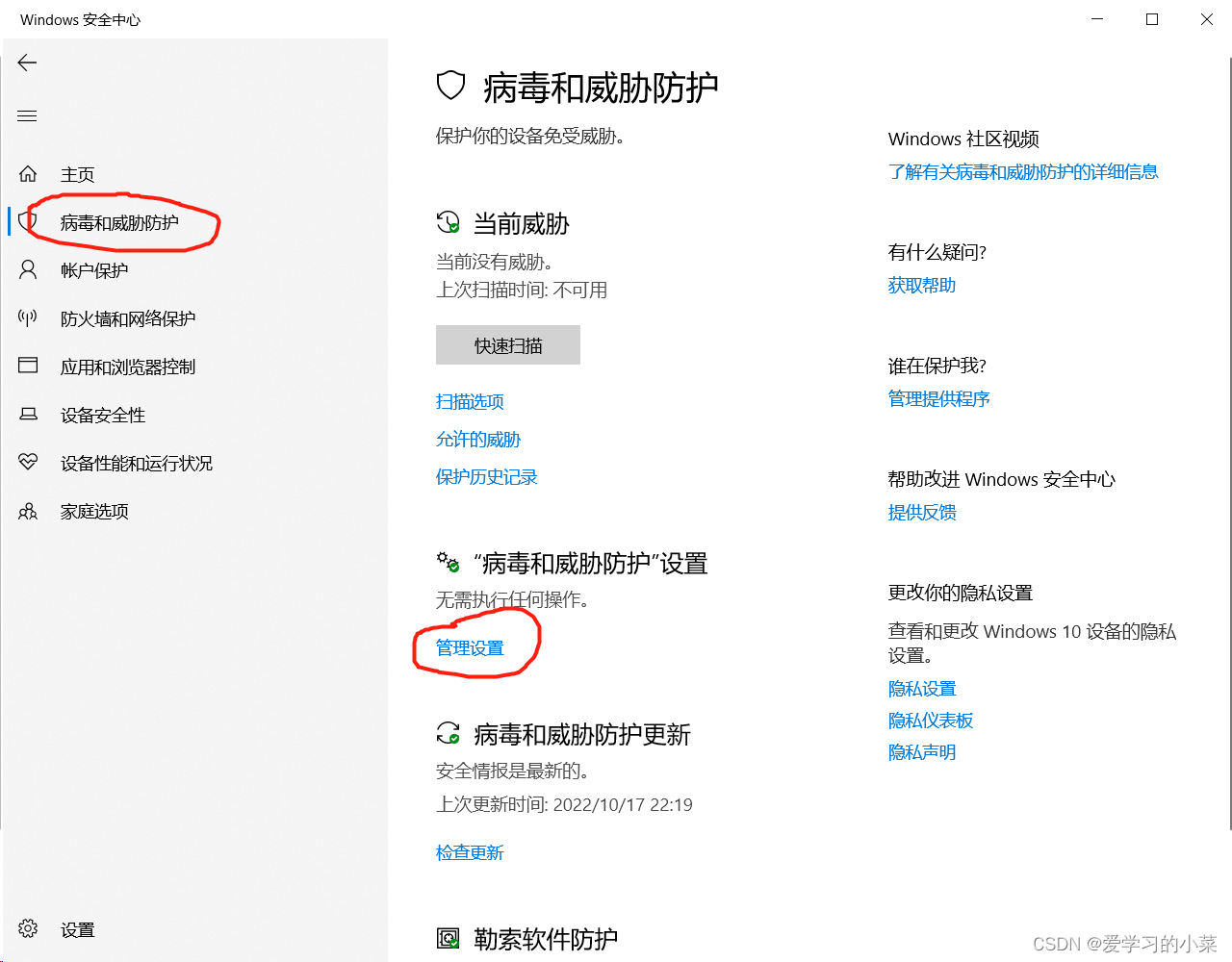This screenshot has height=962, width=1232.
Task: Click the 勒索软件防护 icon
Action: (449, 938)
